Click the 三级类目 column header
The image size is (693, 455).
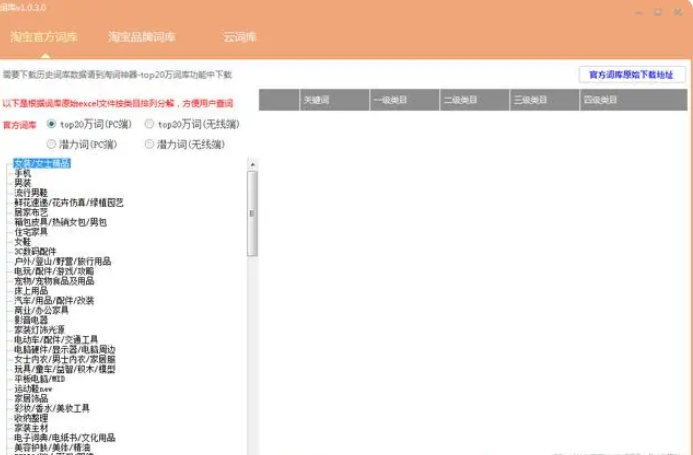coord(544,100)
